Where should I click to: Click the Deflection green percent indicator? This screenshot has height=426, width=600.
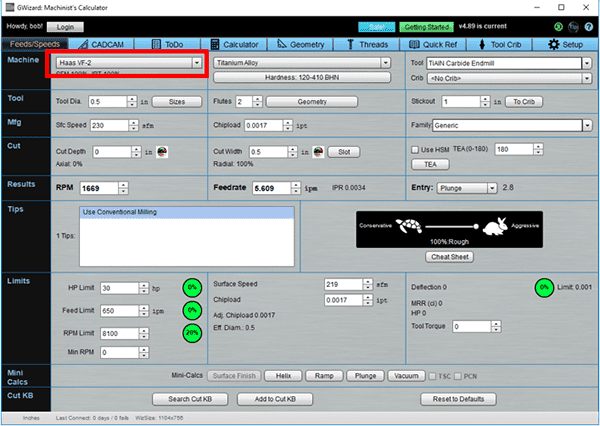pyautogui.click(x=544, y=287)
